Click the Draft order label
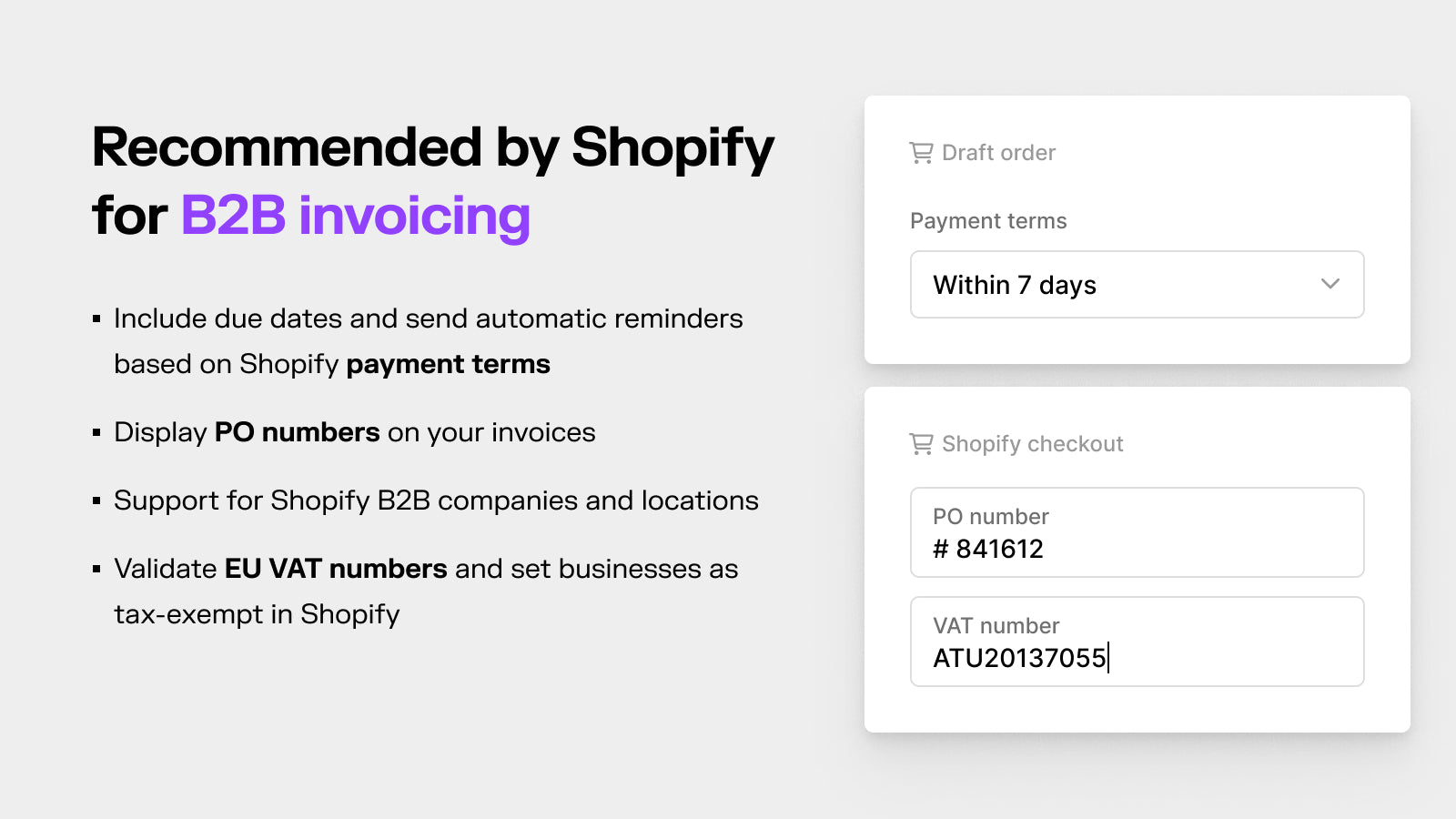Viewport: 1456px width, 819px height. click(998, 153)
